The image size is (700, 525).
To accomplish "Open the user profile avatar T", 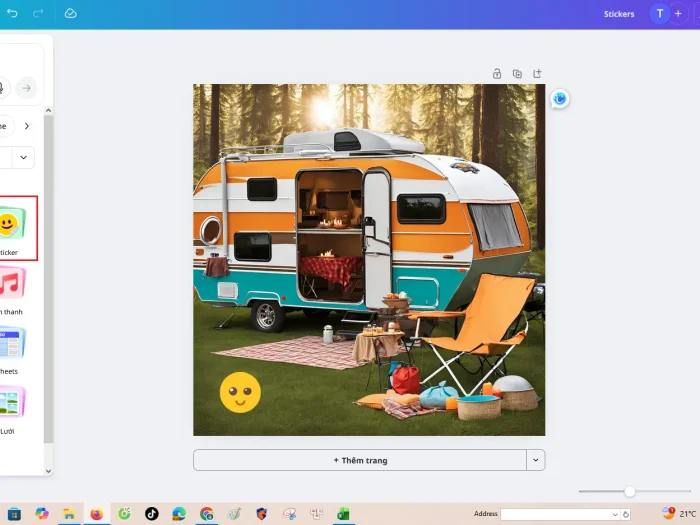I will [x=660, y=14].
